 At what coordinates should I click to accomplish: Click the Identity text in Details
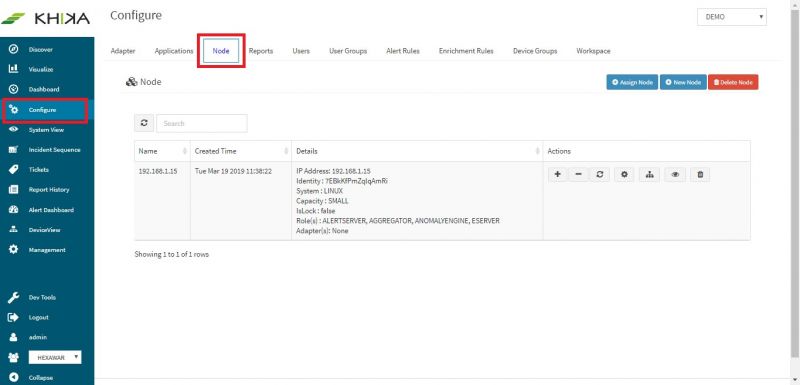coord(342,181)
